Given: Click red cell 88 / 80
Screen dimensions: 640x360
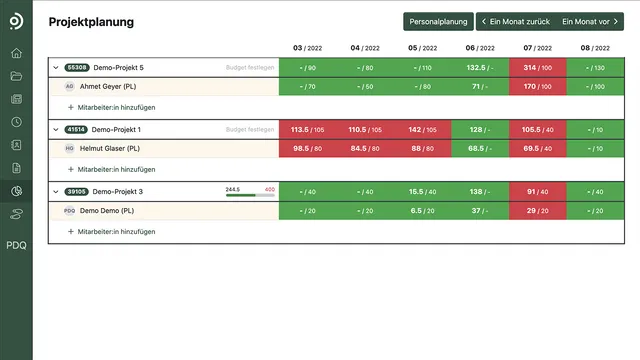Looking at the screenshot, I should pos(422,149).
